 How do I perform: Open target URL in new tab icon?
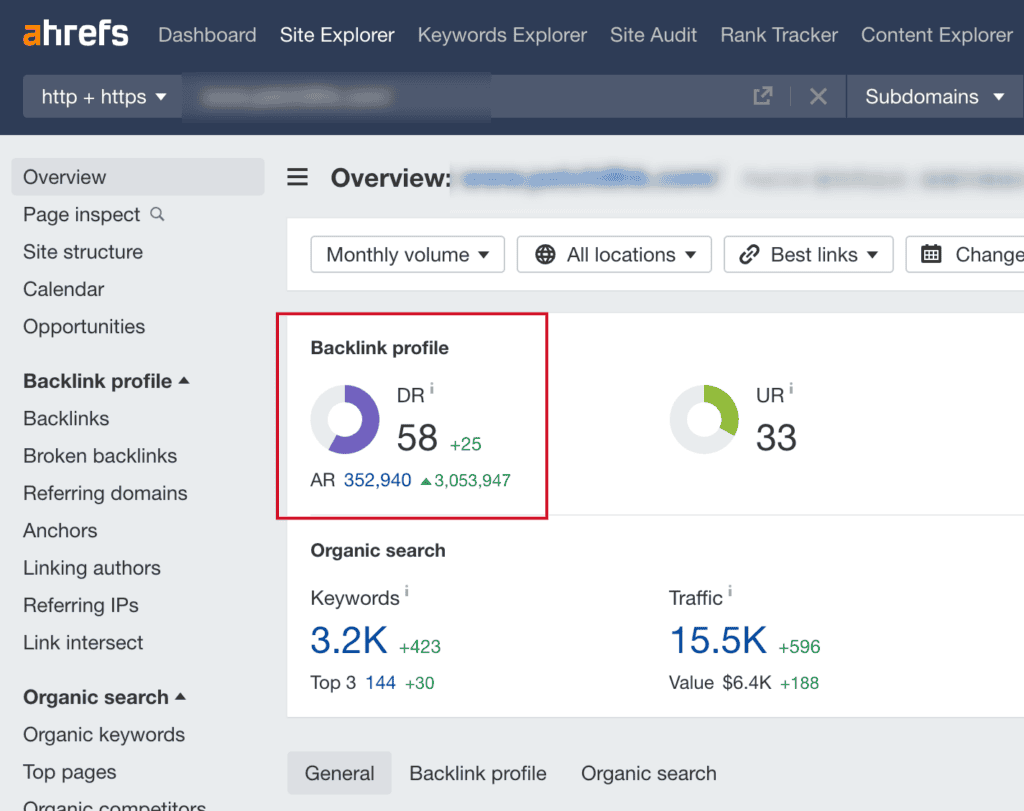click(x=763, y=97)
